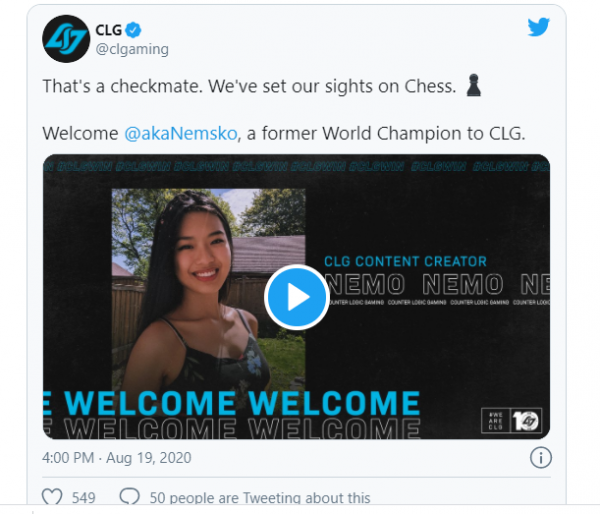The image size is (600, 514).
Task: Play the Nemo welcome video
Action: [x=297, y=297]
